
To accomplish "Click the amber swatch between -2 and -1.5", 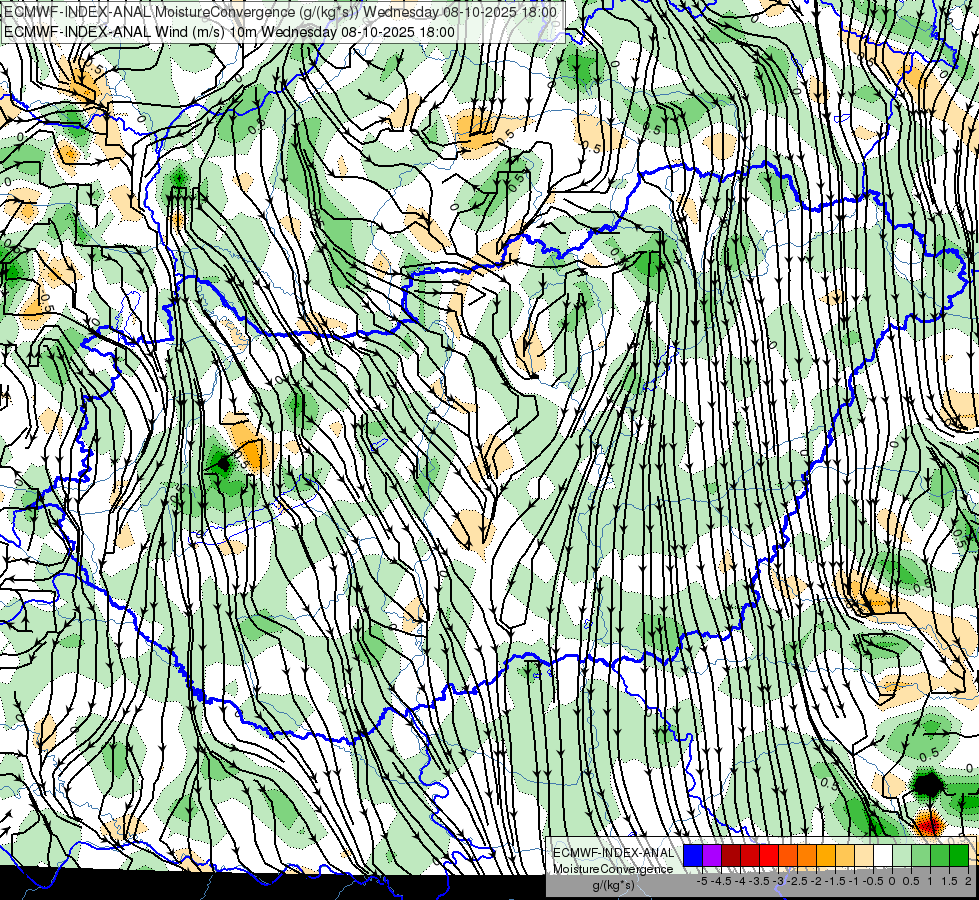I will 826,855.
